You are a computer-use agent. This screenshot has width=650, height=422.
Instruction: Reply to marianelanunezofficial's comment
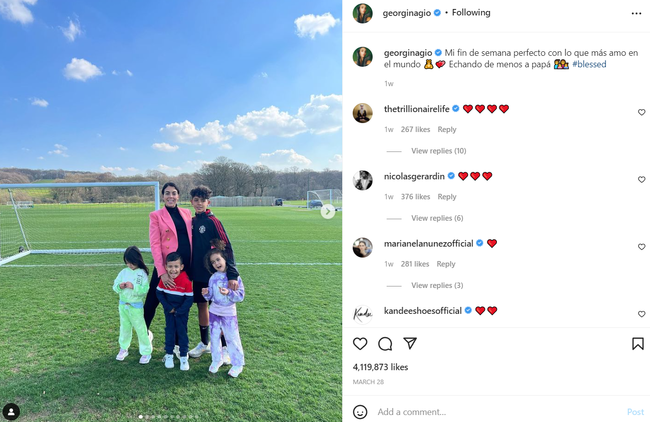click(446, 264)
